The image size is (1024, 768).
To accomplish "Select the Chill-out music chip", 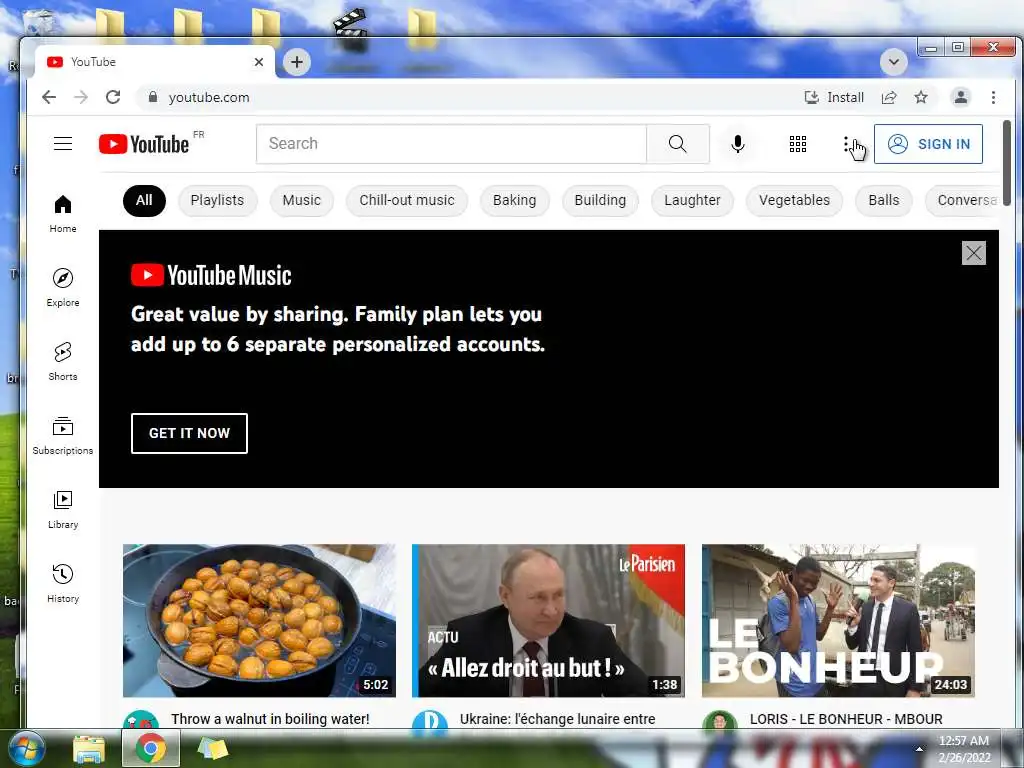I will [x=407, y=200].
